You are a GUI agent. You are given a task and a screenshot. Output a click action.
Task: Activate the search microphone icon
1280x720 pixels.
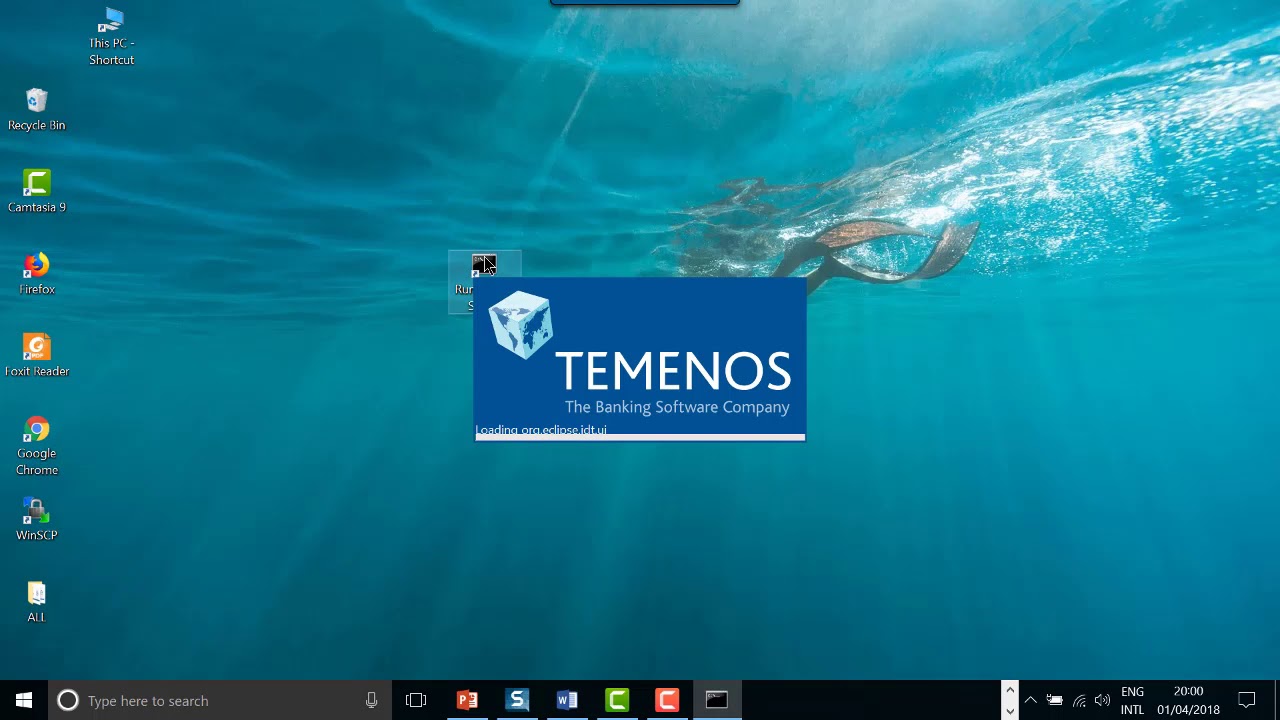coord(371,700)
